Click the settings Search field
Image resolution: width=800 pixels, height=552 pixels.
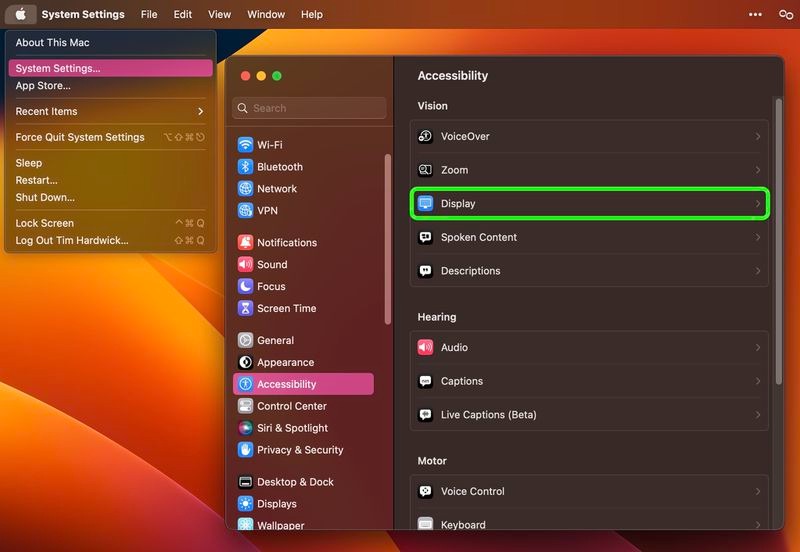coord(309,108)
